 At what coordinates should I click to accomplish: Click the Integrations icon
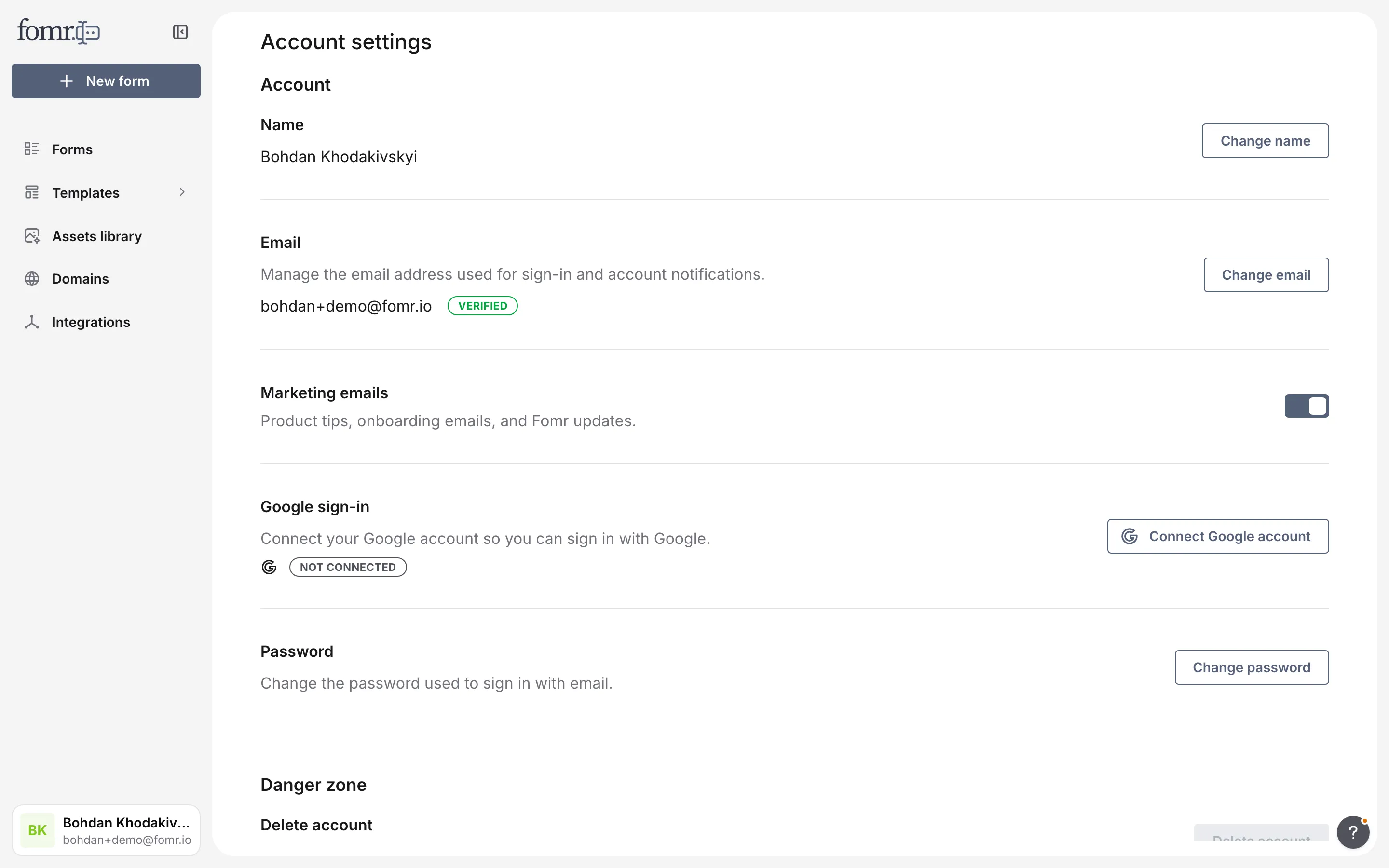[31, 322]
